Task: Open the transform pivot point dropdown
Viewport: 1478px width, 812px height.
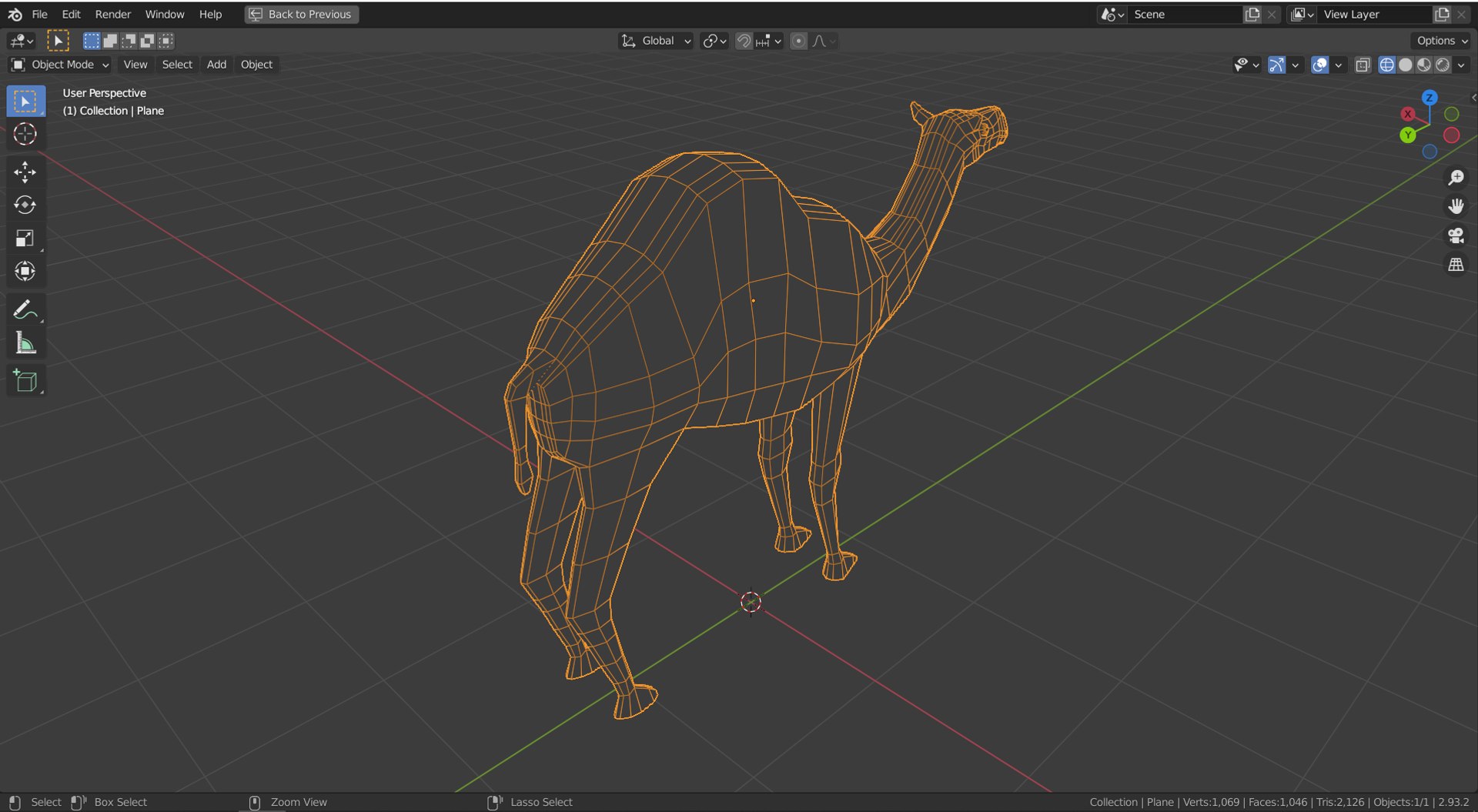Action: click(714, 41)
